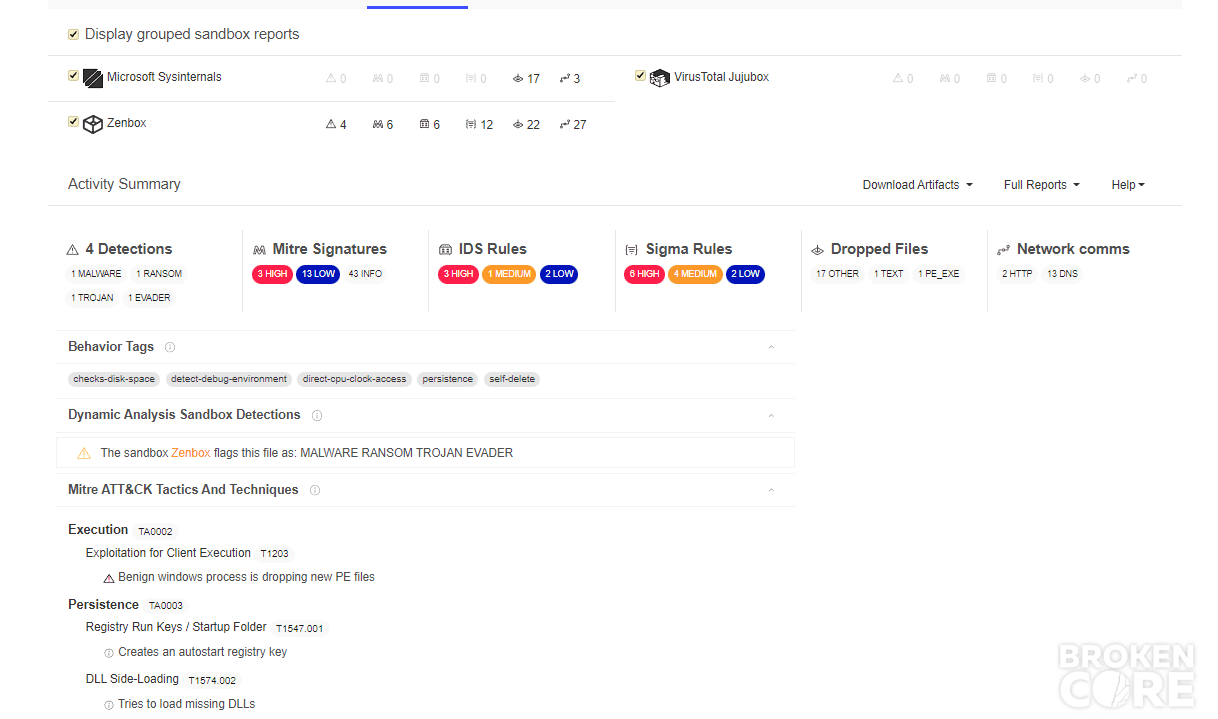Uncheck the Microsoft Sysinternals sandbox checkbox
Image resolution: width=1218 pixels, height=719 pixels.
(73, 75)
